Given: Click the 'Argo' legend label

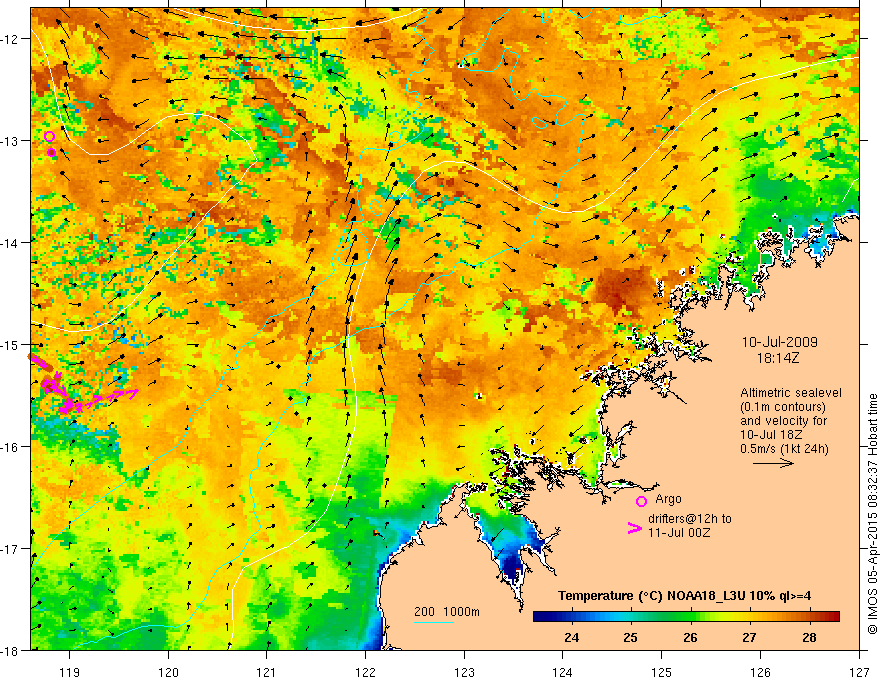Looking at the screenshot, I should tap(668, 499).
